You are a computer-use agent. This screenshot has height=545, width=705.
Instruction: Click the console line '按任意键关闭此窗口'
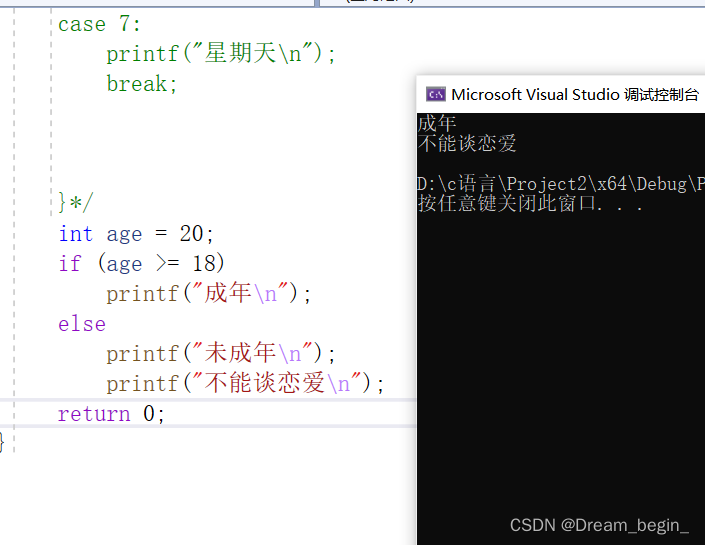(530, 203)
